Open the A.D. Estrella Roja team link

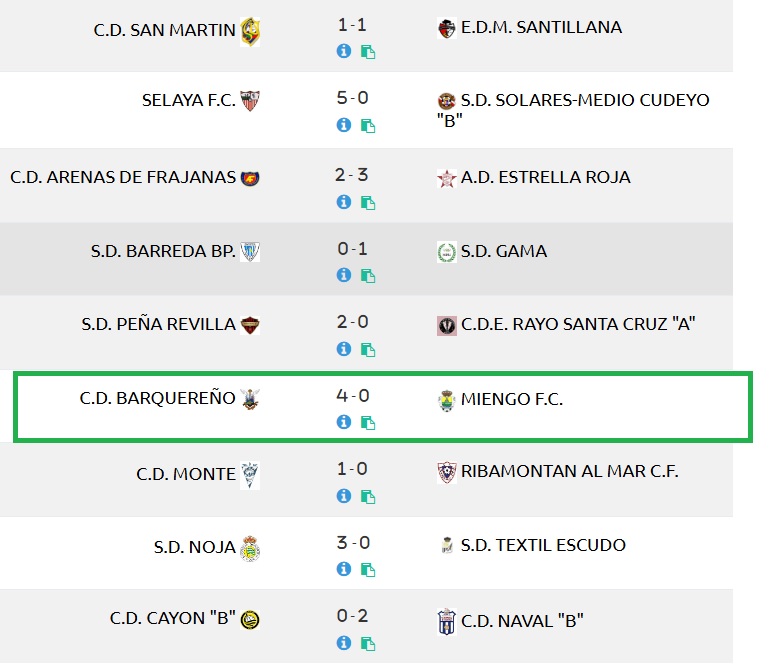[545, 178]
